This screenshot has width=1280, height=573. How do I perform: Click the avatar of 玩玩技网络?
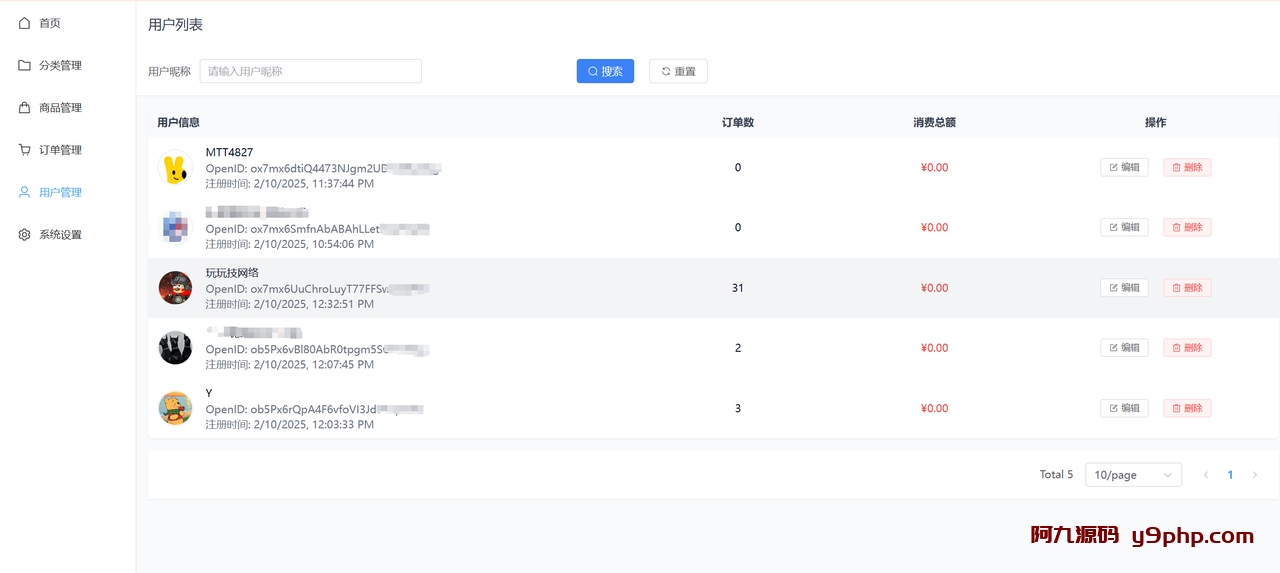tap(176, 288)
